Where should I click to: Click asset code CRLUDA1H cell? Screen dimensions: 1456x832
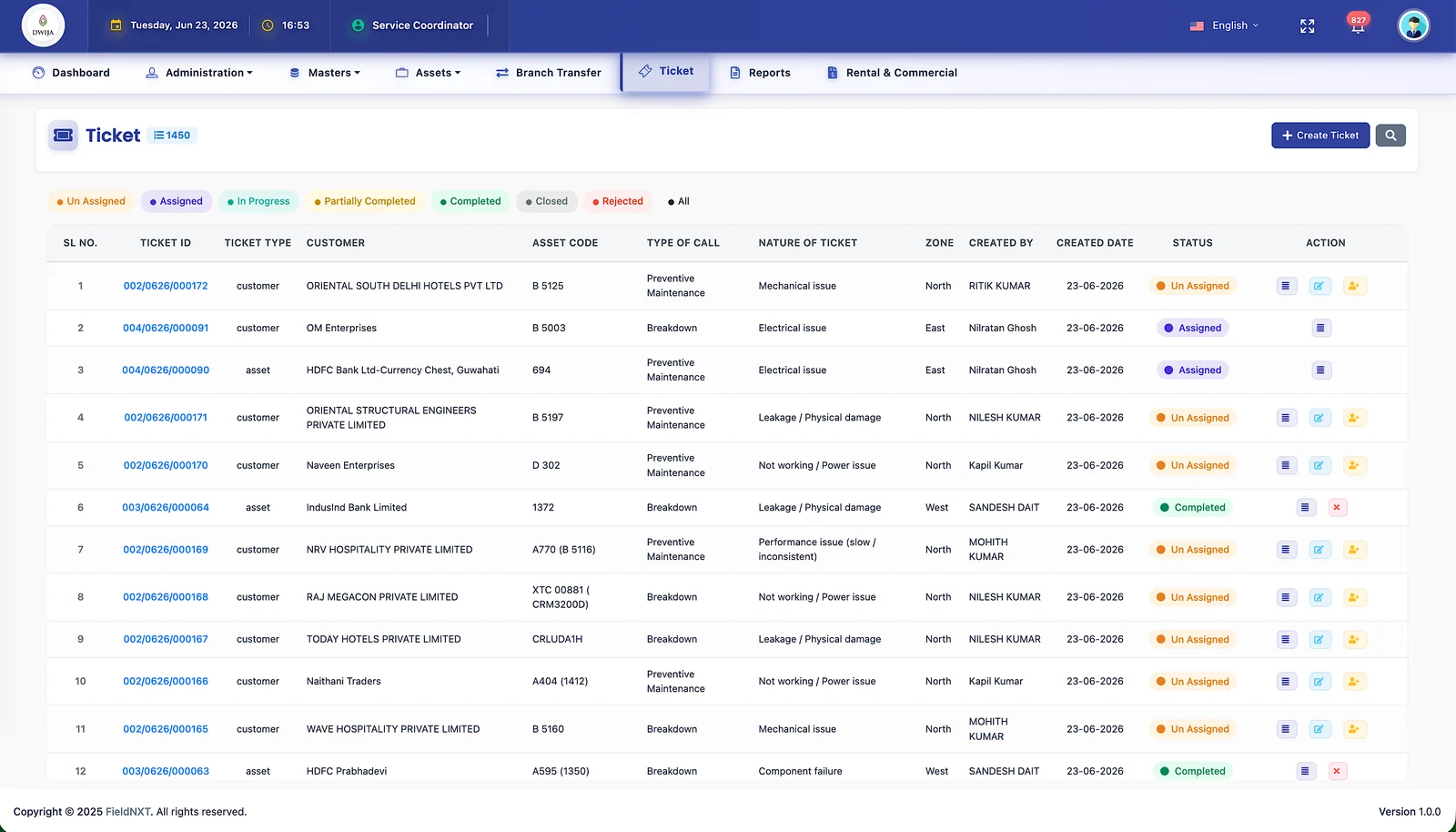click(557, 639)
